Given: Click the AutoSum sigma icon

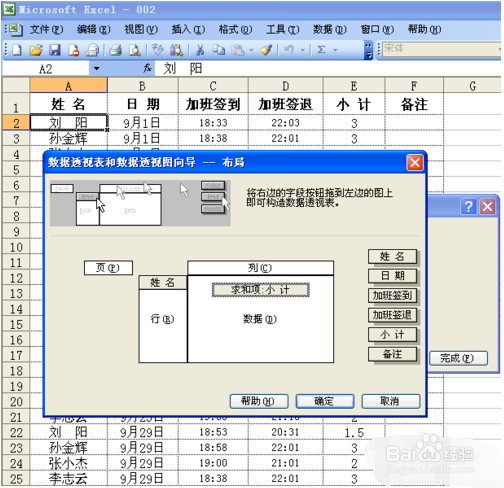Looking at the screenshot, I should (x=321, y=50).
